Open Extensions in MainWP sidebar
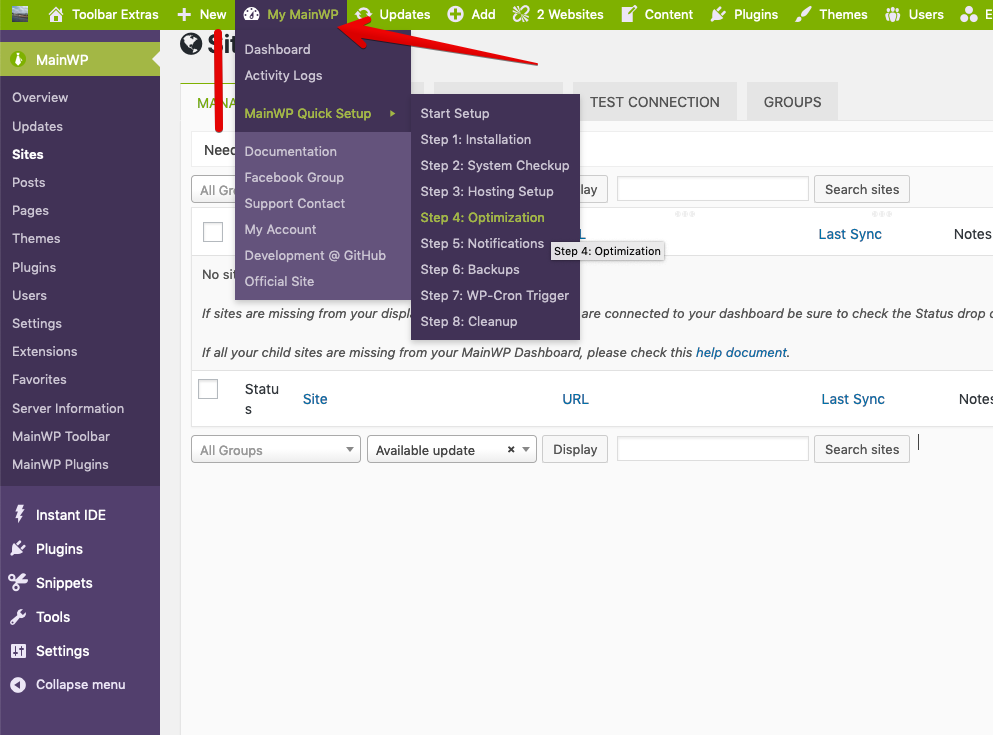Screen dimensions: 993x735 coord(44,351)
